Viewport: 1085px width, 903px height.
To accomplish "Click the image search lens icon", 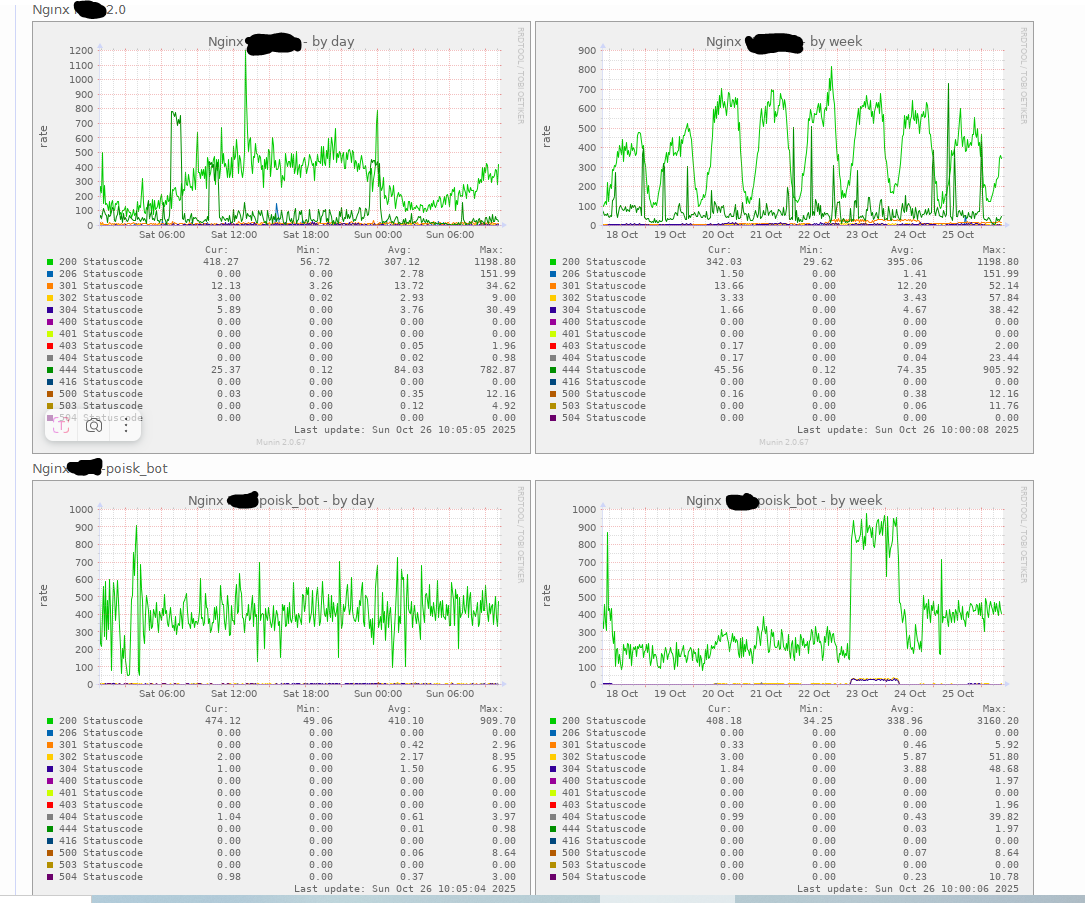I will [x=93, y=425].
